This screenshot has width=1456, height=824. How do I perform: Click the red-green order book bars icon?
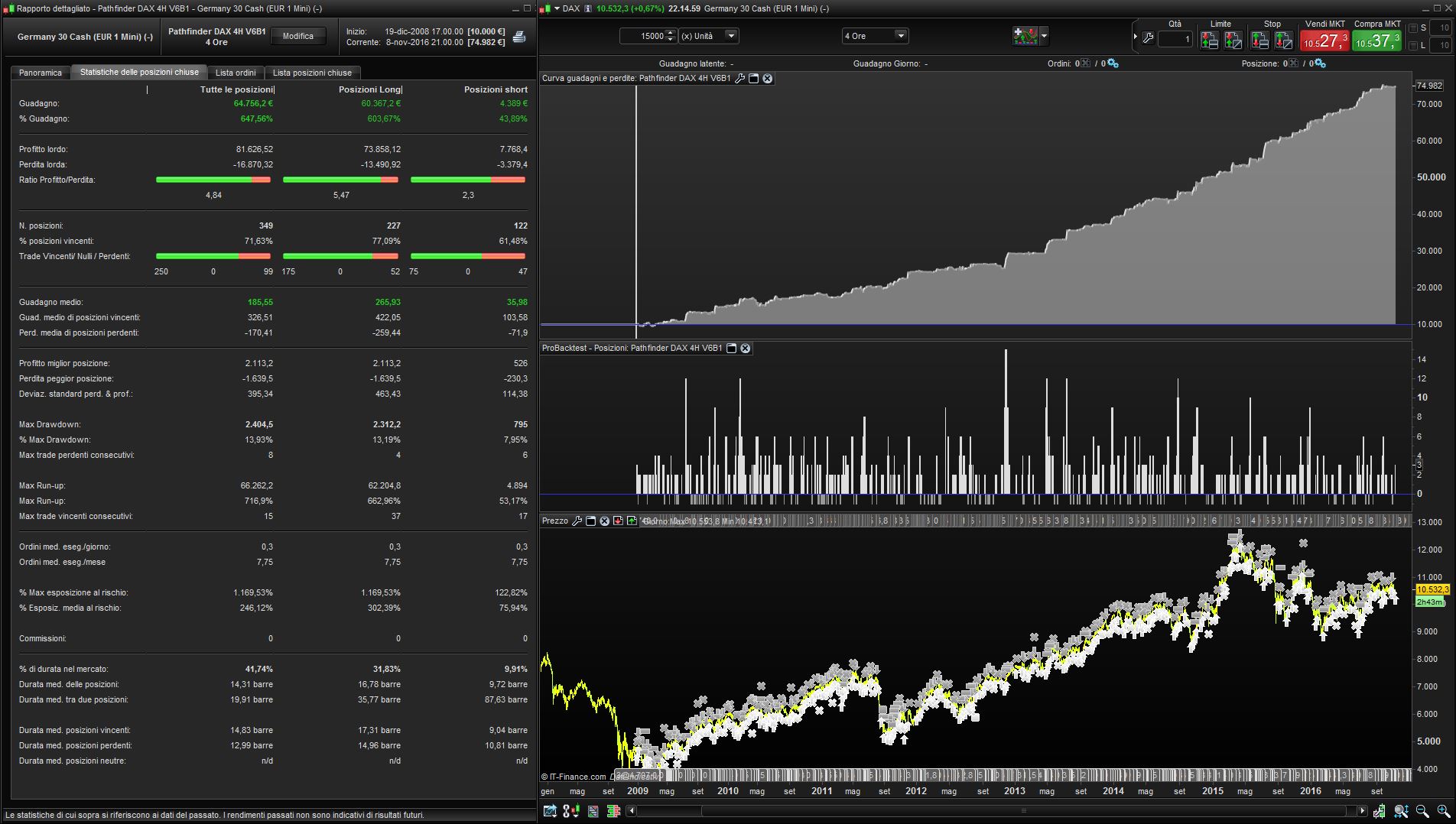pos(613,811)
